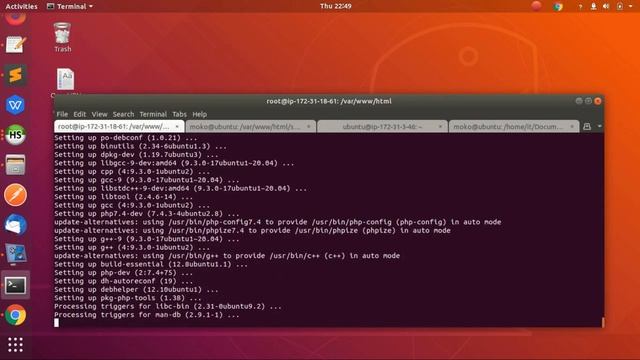
Task: Switch to the Terminal dock icon
Action: click(x=16, y=285)
